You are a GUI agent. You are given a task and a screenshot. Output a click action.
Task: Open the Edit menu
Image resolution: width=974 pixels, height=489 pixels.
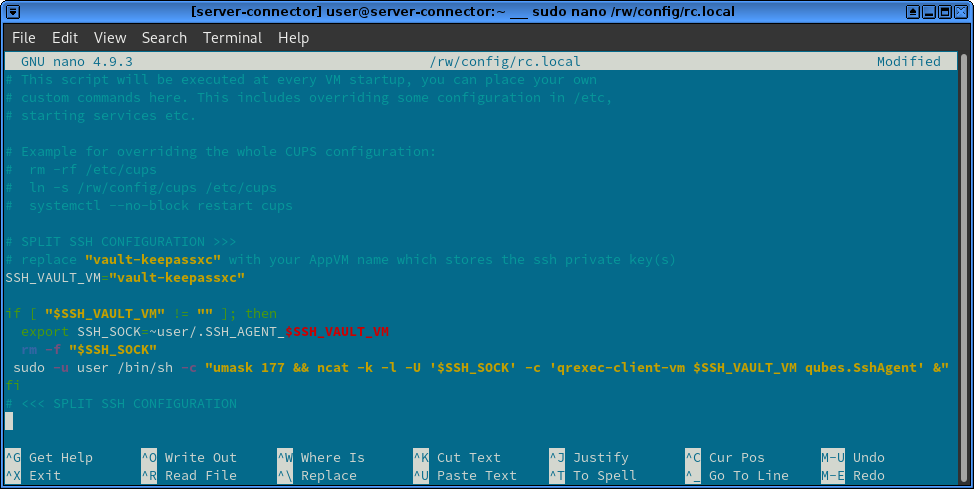coord(65,38)
